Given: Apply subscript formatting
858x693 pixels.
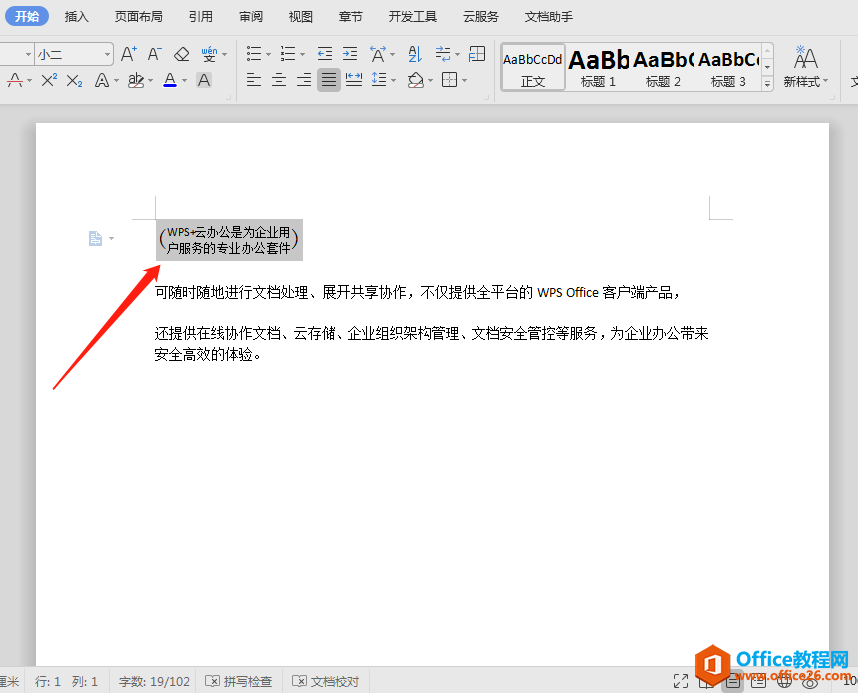Looking at the screenshot, I should pos(75,80).
